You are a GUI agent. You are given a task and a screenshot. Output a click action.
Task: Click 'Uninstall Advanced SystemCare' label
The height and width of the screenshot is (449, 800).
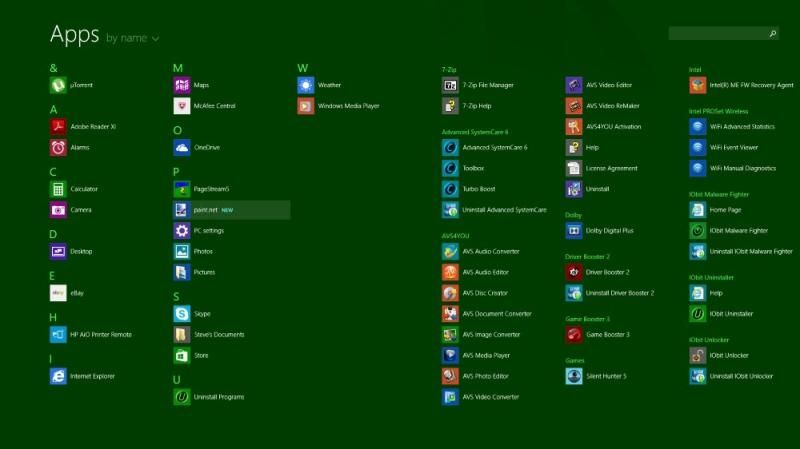(504, 210)
